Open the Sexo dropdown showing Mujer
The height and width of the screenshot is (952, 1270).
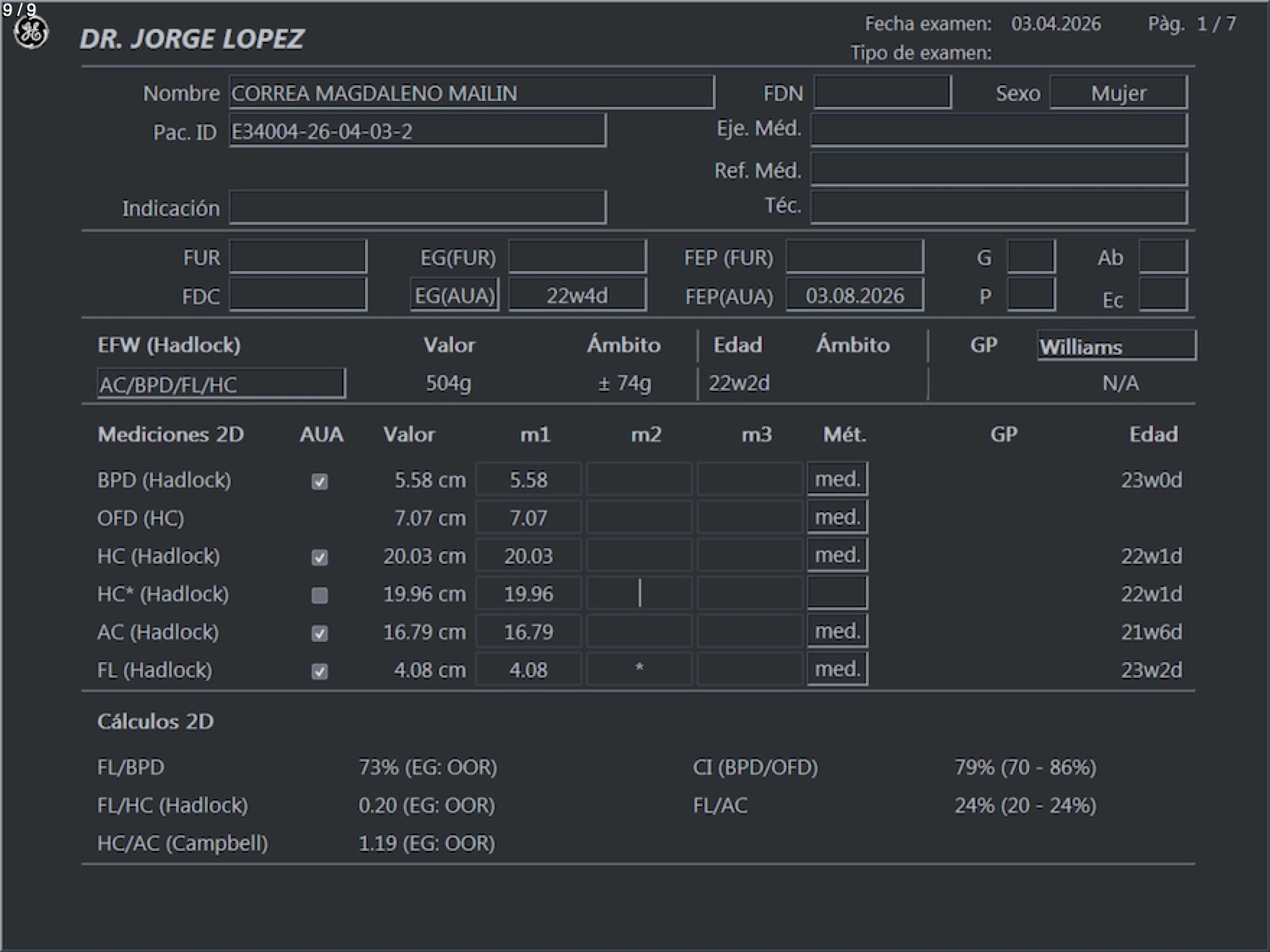click(1118, 93)
